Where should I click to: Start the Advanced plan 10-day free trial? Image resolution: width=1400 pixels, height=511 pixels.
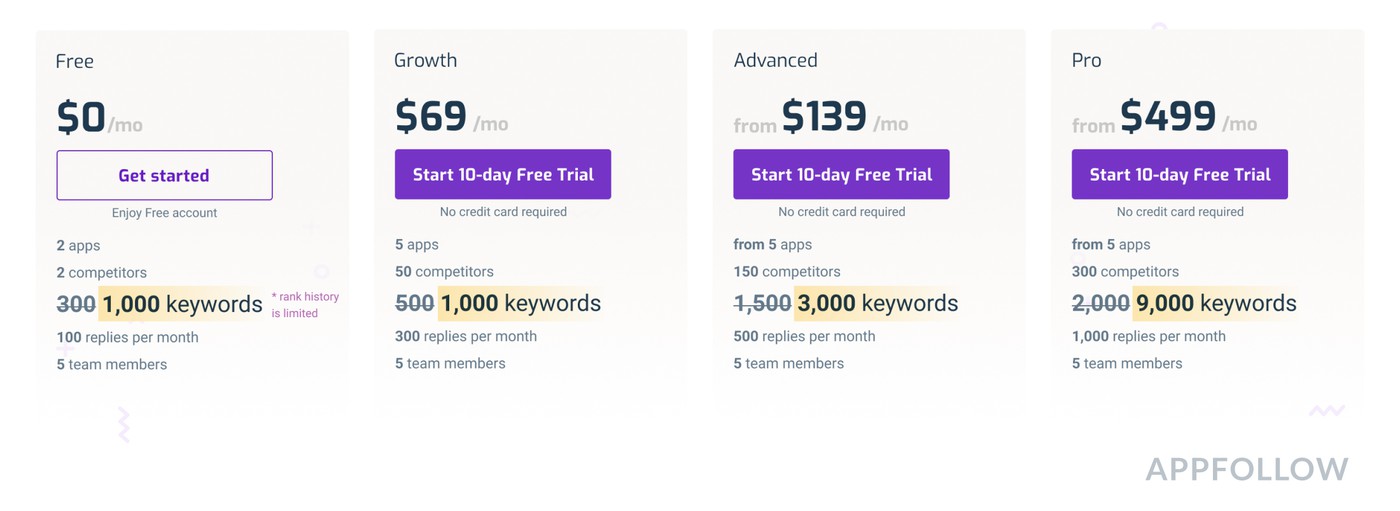pos(841,174)
